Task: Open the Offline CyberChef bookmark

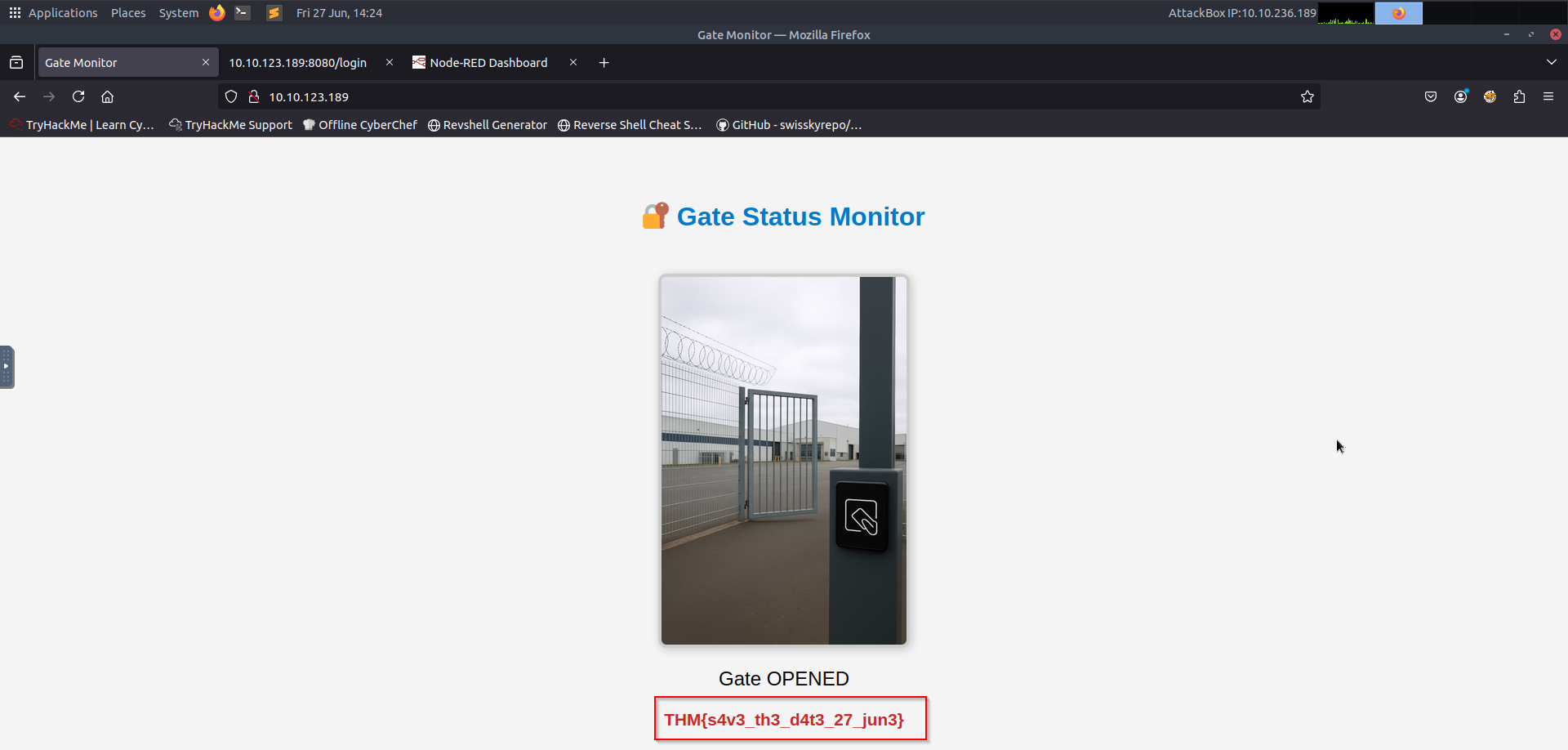Action: click(360, 125)
